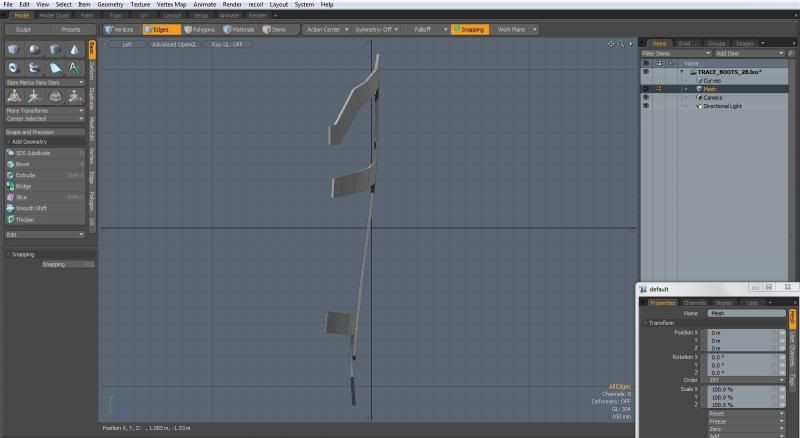This screenshot has width=800, height=438.
Task: Click the Name field containing Mesh
Action: 746,313
